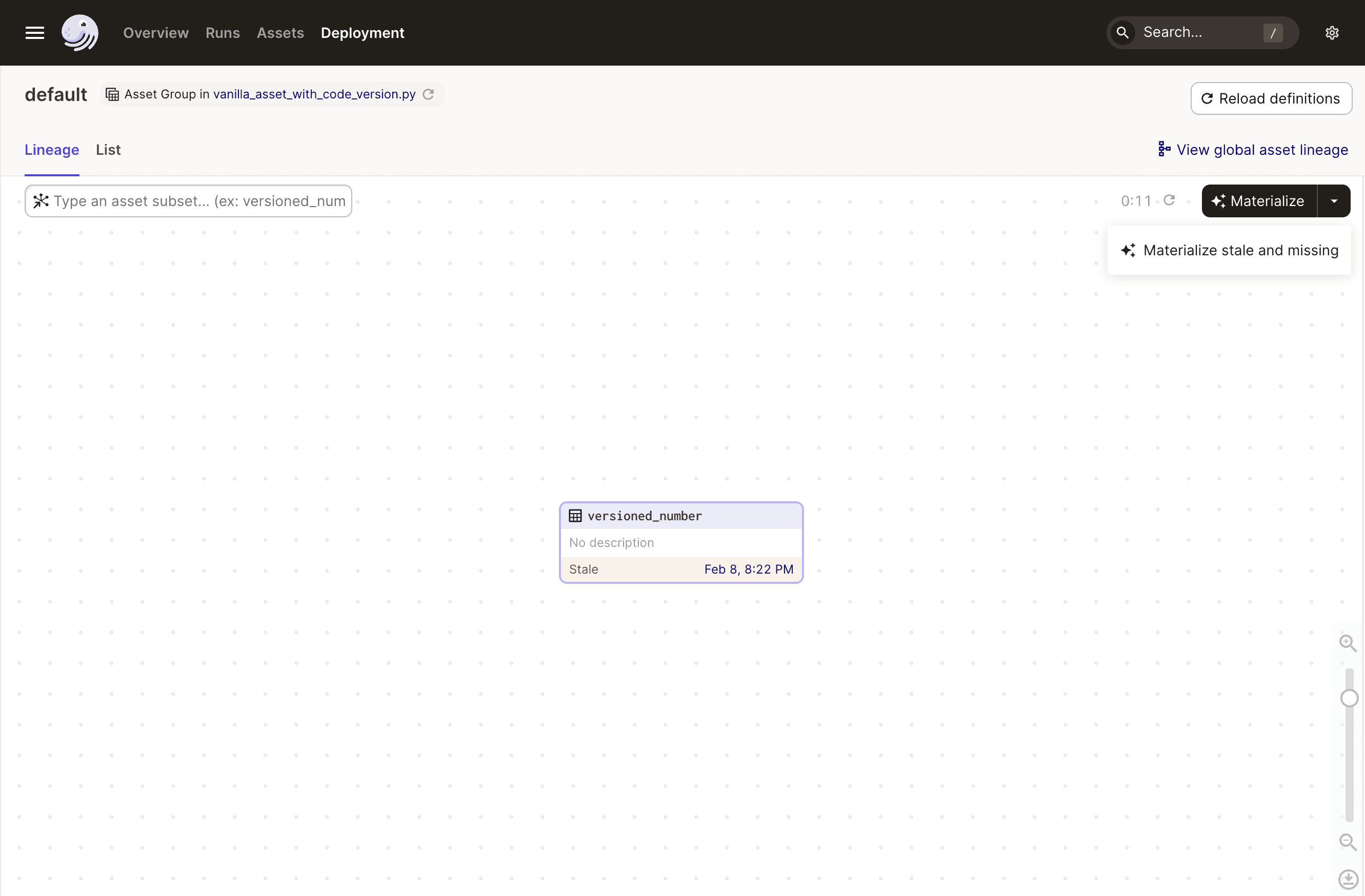
Task: Click the zoom out button bottom right
Action: coord(1347,842)
